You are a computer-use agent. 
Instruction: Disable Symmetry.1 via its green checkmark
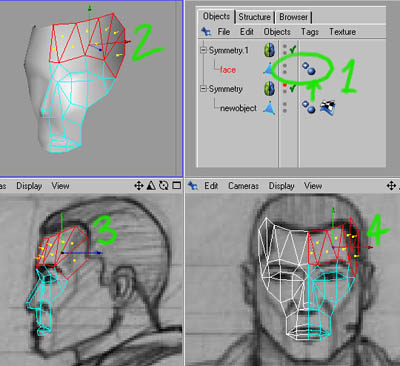click(x=293, y=50)
